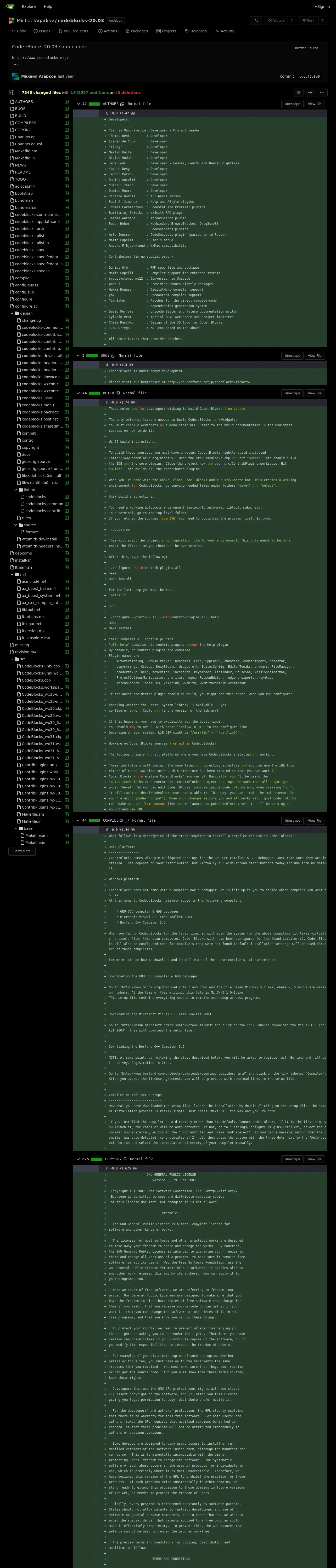Click the RSS feed icon button
Screen dimensions: 336x1568
click(x=257, y=21)
